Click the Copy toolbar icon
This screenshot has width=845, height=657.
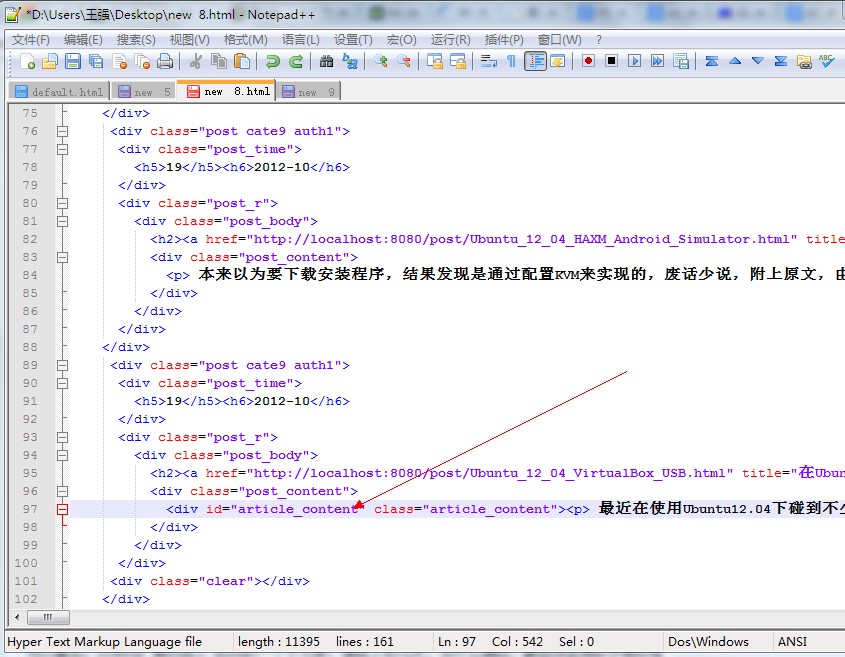(x=219, y=61)
